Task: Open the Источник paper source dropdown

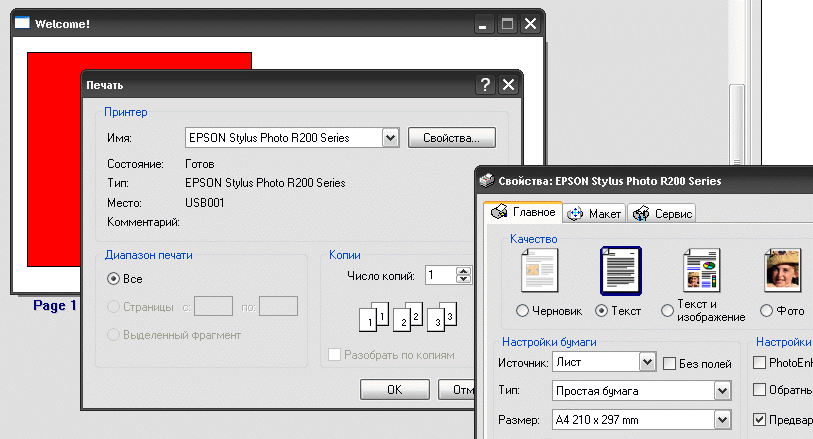Action: [x=647, y=362]
